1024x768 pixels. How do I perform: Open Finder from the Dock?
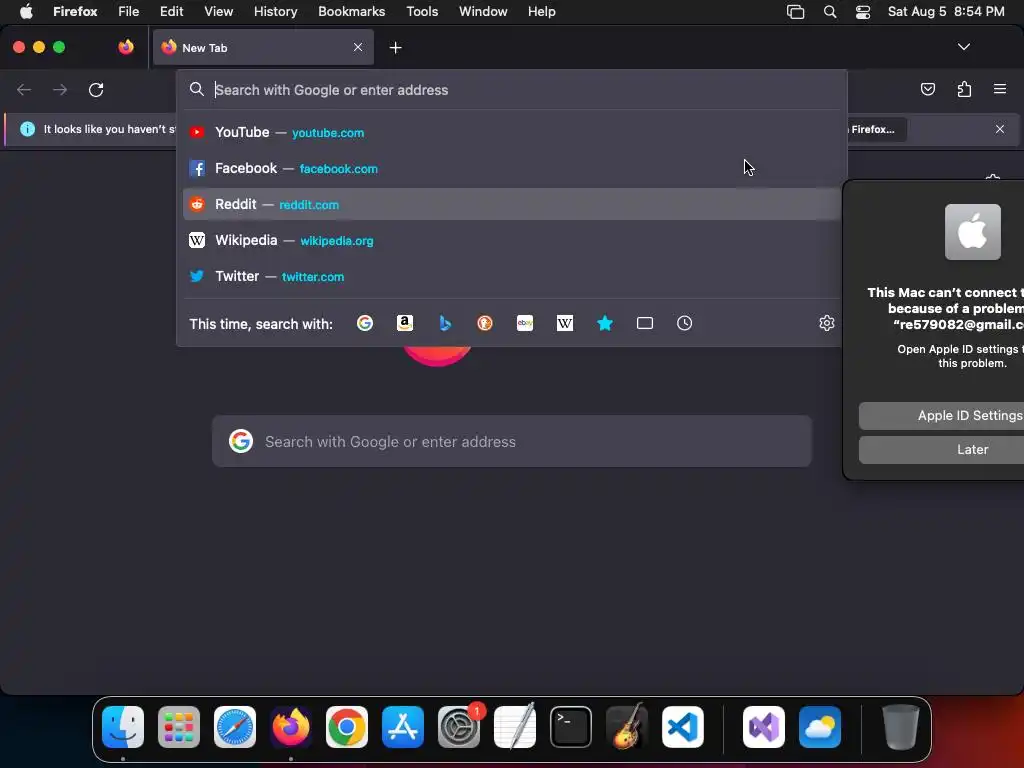[123, 727]
